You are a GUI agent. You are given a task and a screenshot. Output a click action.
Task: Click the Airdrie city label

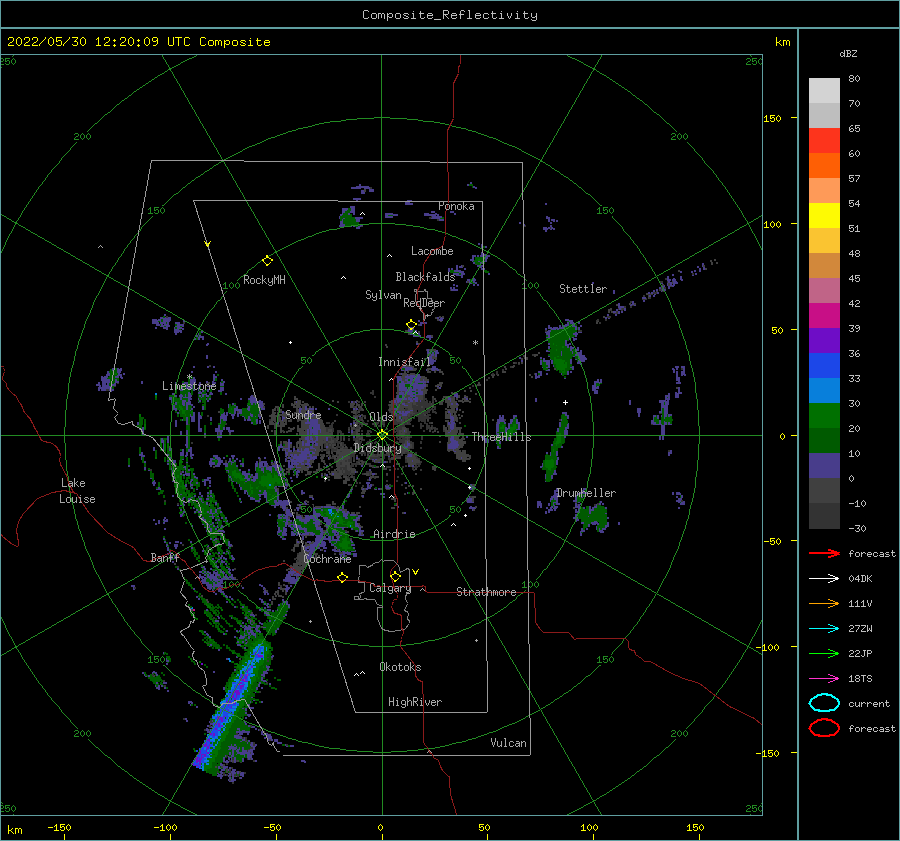(394, 534)
